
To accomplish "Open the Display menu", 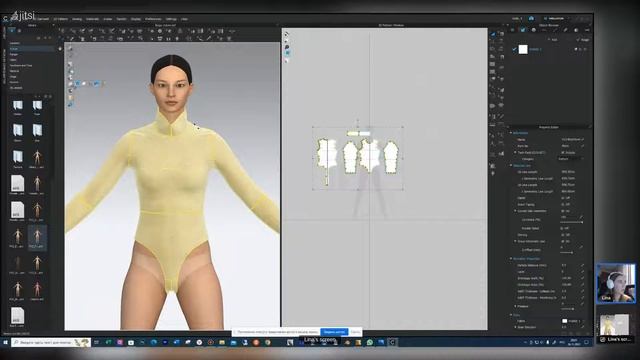I will pos(136,19).
